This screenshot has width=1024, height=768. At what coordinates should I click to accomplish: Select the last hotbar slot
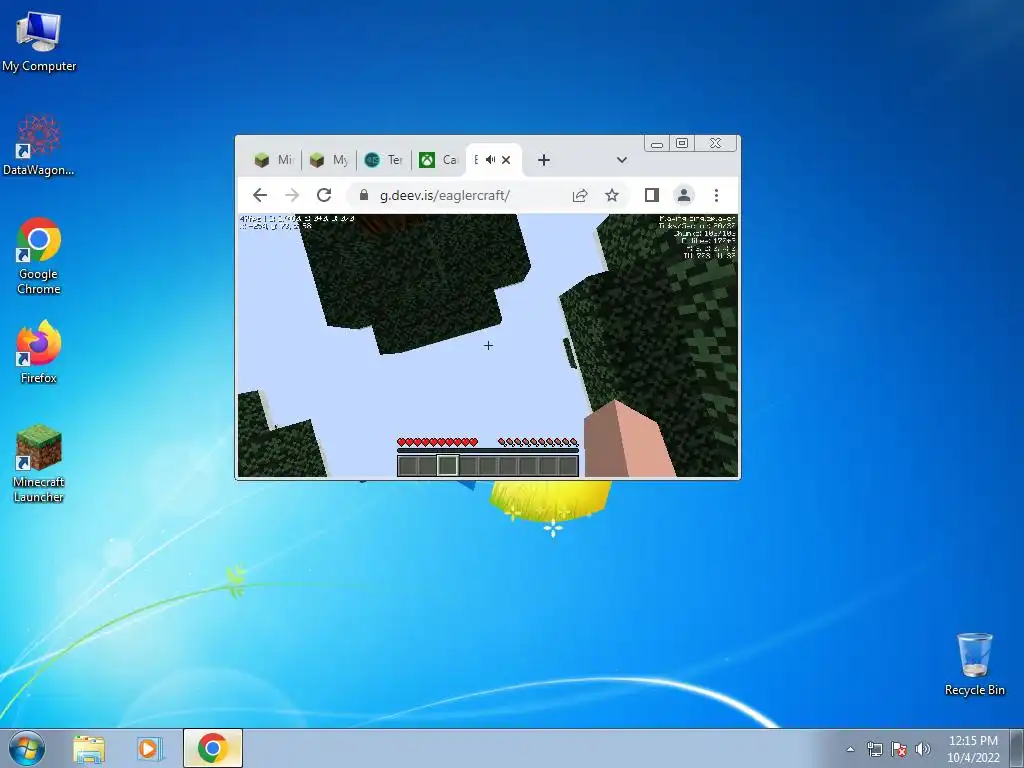568,466
